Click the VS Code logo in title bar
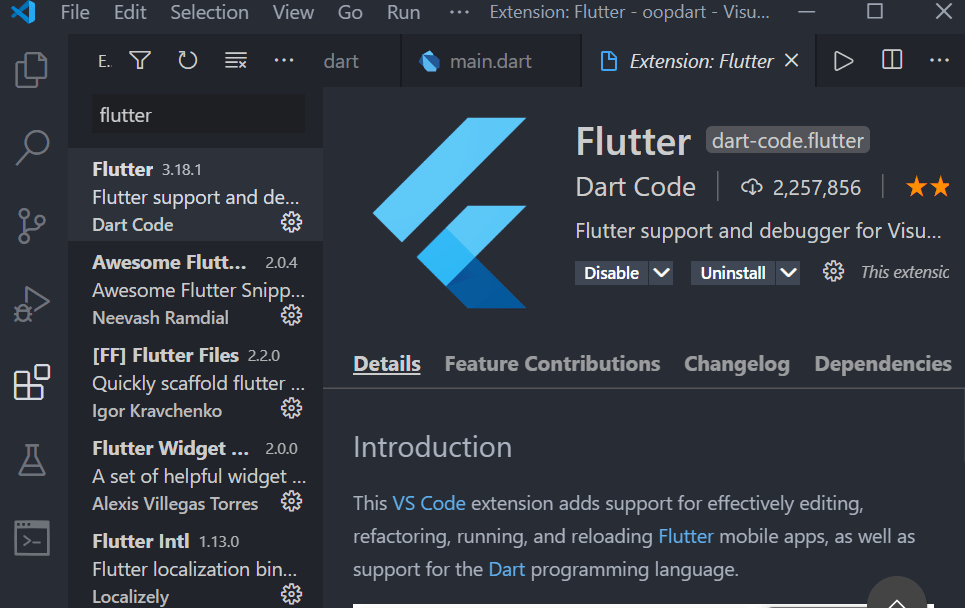Viewport: 965px width, 608px height. click(23, 12)
